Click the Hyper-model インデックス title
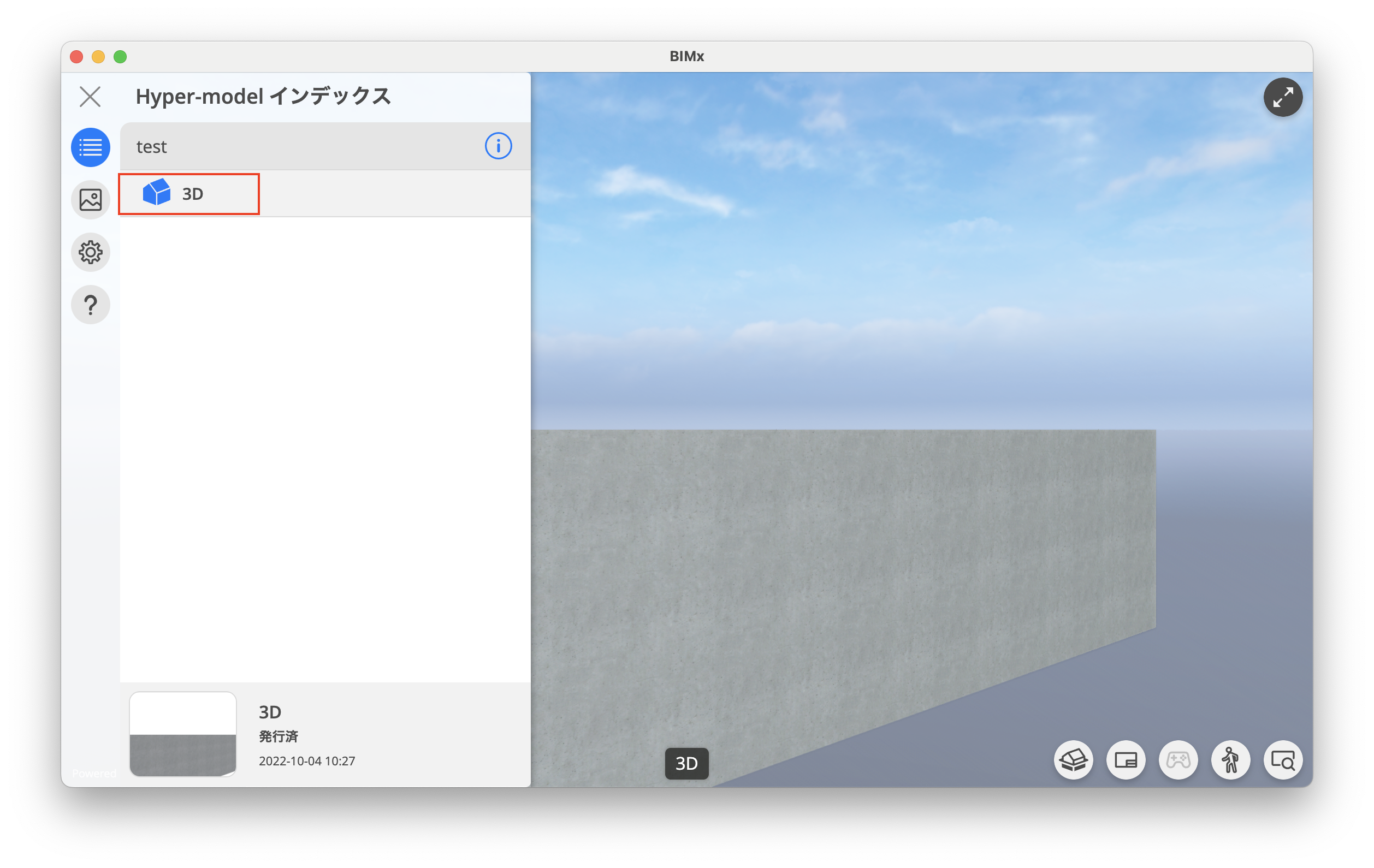Image resolution: width=1374 pixels, height=868 pixels. pyautogui.click(x=263, y=96)
